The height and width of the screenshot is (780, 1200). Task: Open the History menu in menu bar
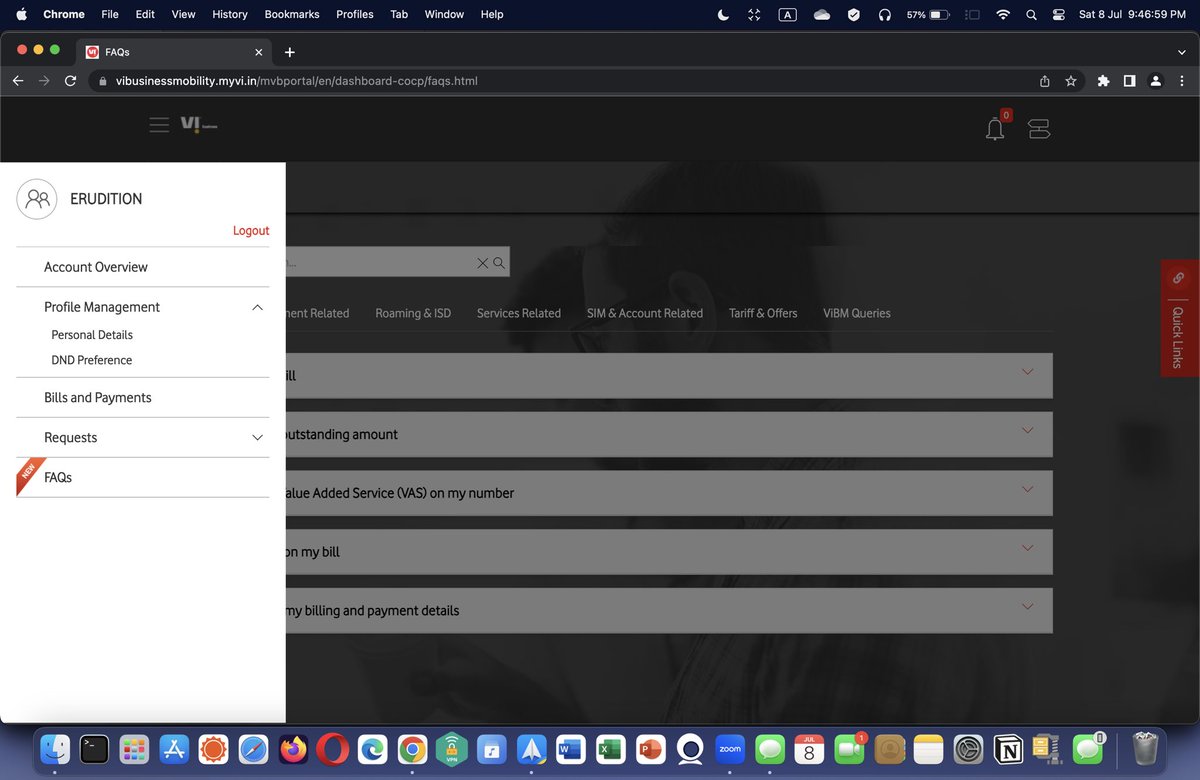230,15
